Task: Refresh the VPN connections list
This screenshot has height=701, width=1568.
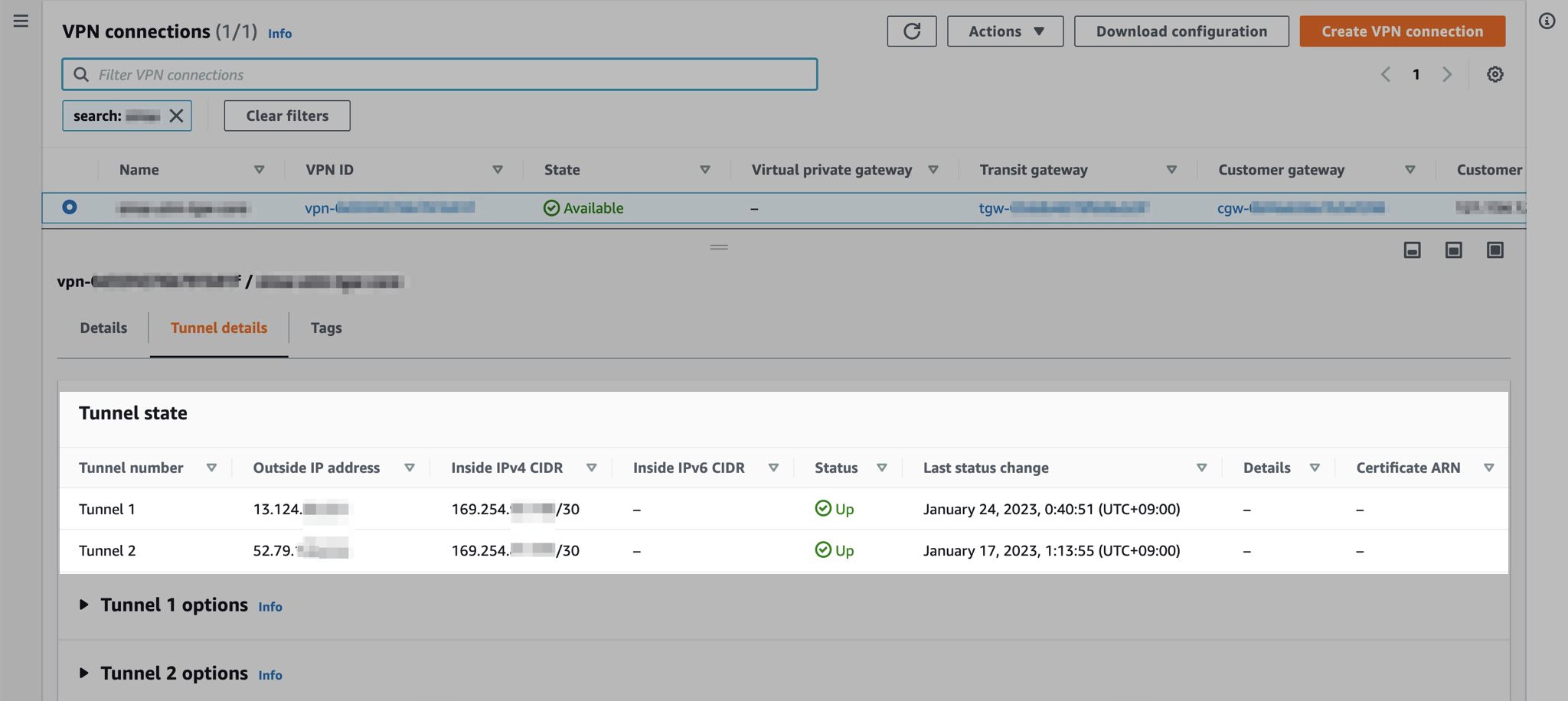Action: pyautogui.click(x=911, y=31)
